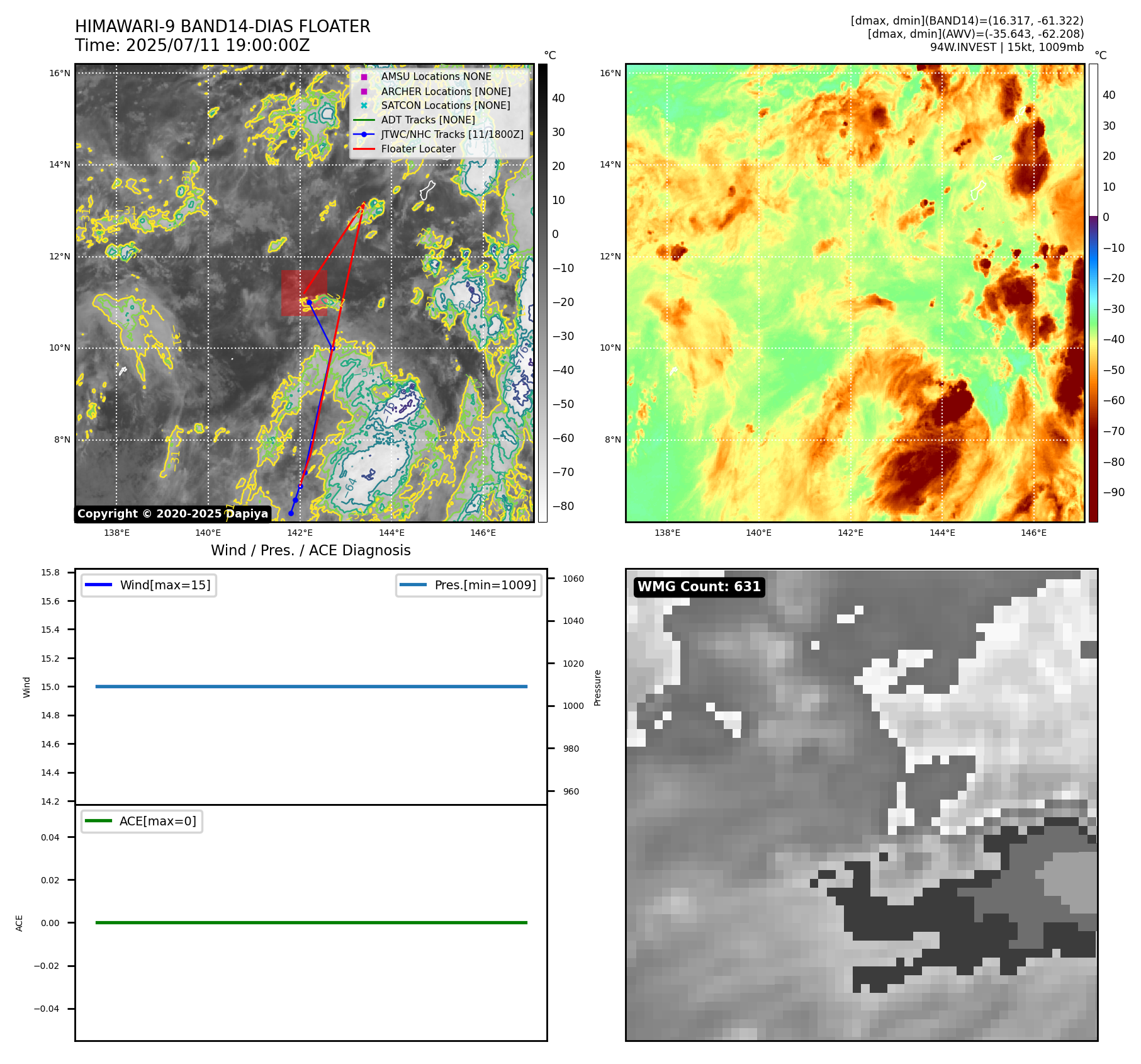The height and width of the screenshot is (1064, 1141).
Task: Click the rainbow AWV temperature colorbar
Action: pos(1093,293)
